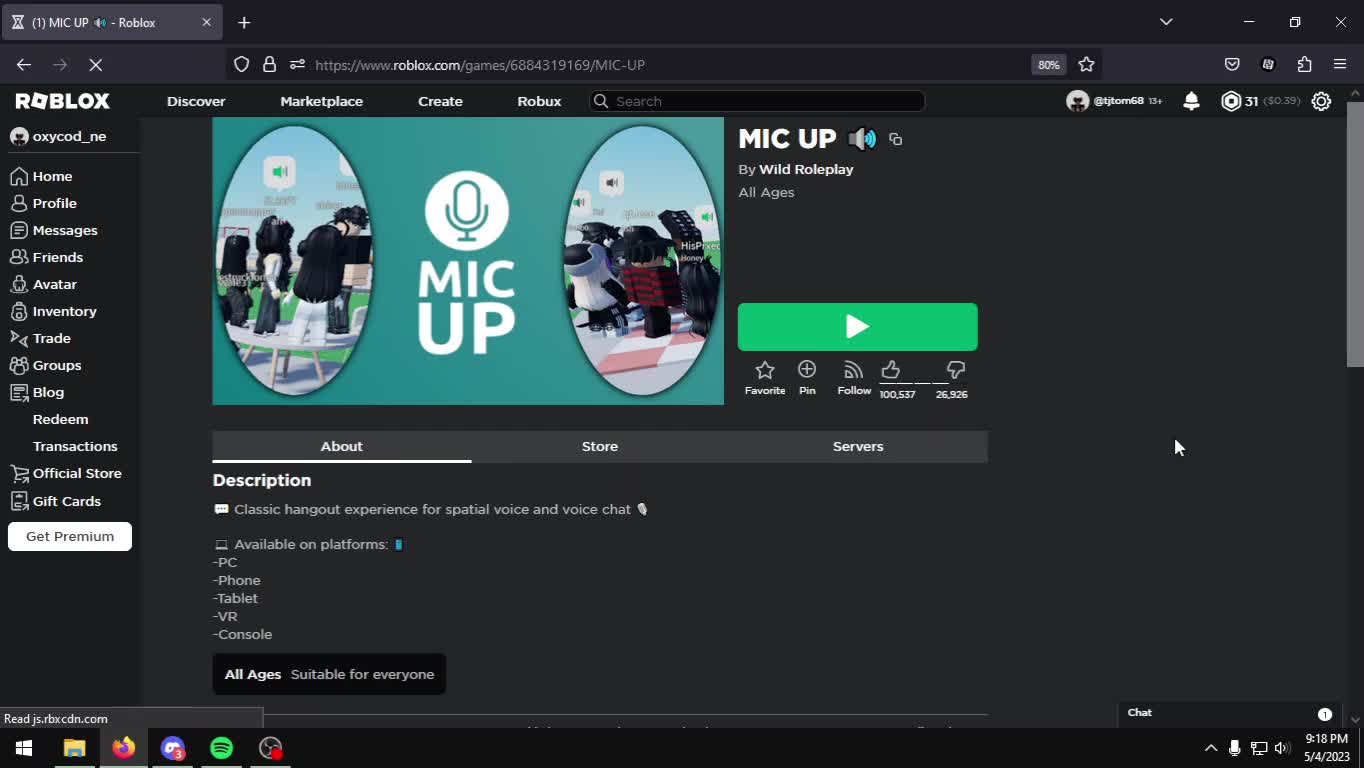Image resolution: width=1364 pixels, height=768 pixels.
Task: Follow the MIC UP experience
Action: click(853, 371)
